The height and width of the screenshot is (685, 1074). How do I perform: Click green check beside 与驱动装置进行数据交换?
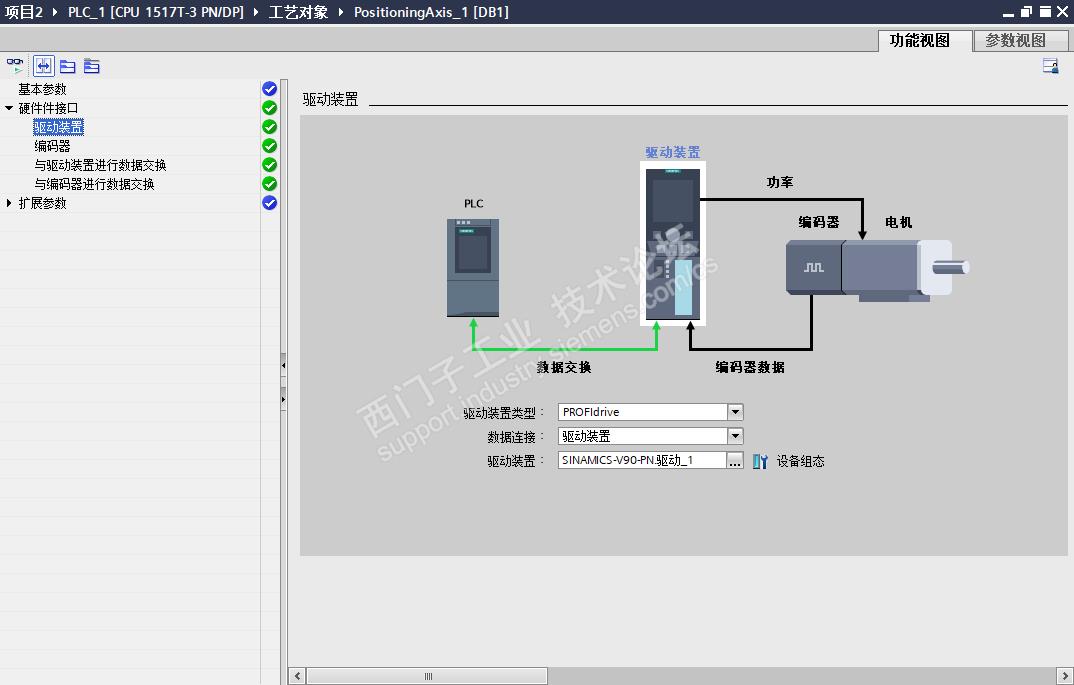click(x=269, y=165)
